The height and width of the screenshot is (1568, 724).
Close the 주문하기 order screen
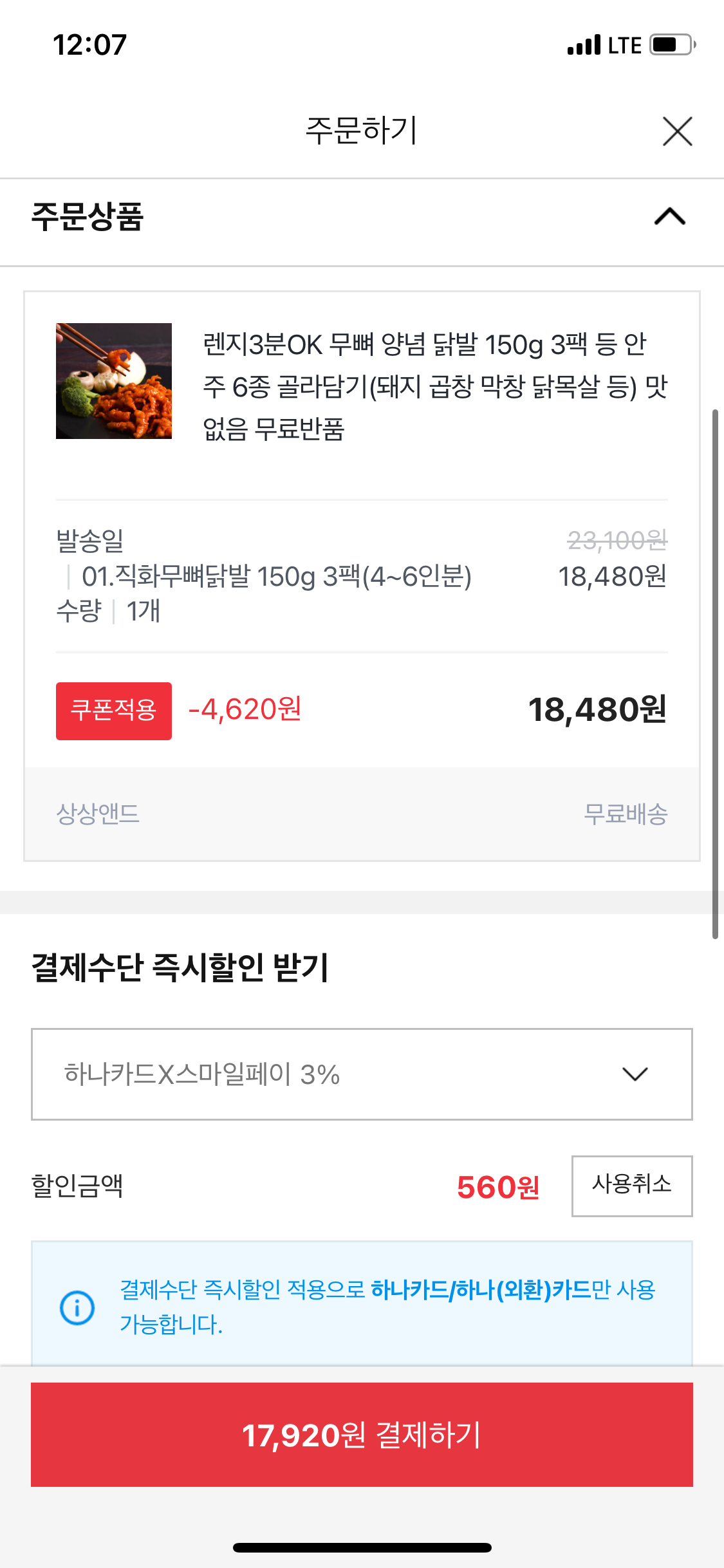677,131
